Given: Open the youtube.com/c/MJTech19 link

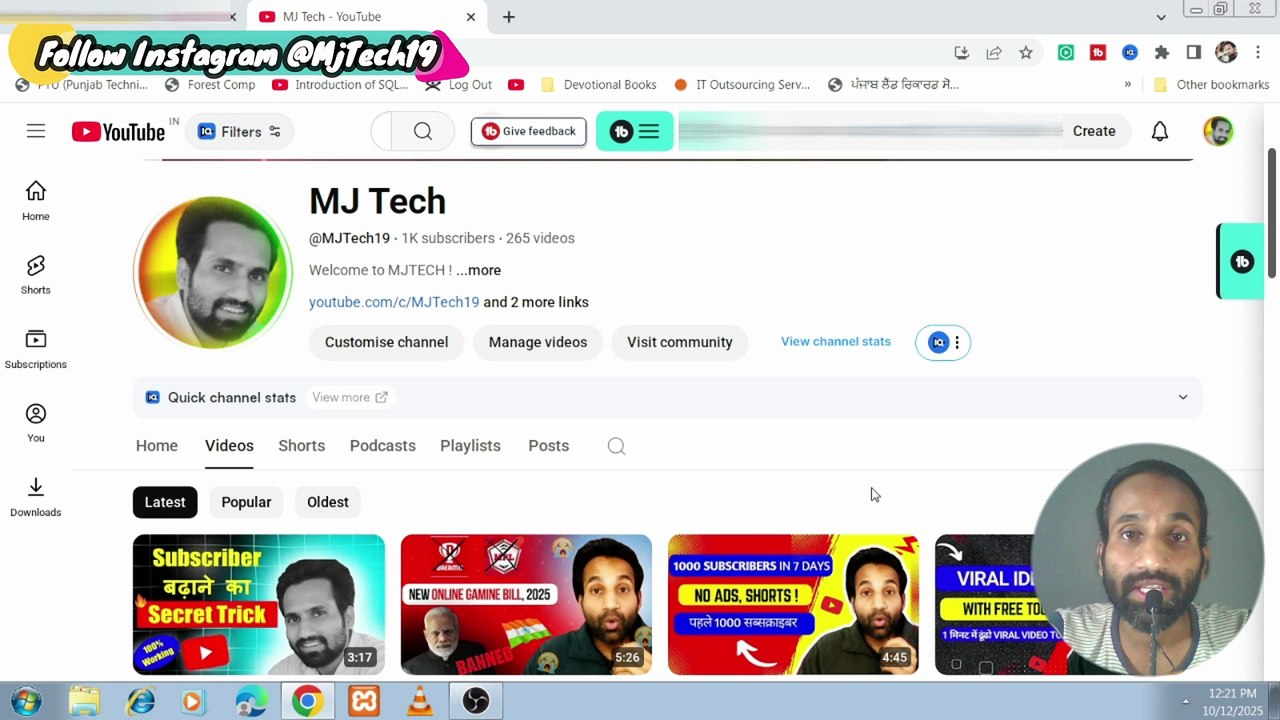Looking at the screenshot, I should click(x=394, y=302).
